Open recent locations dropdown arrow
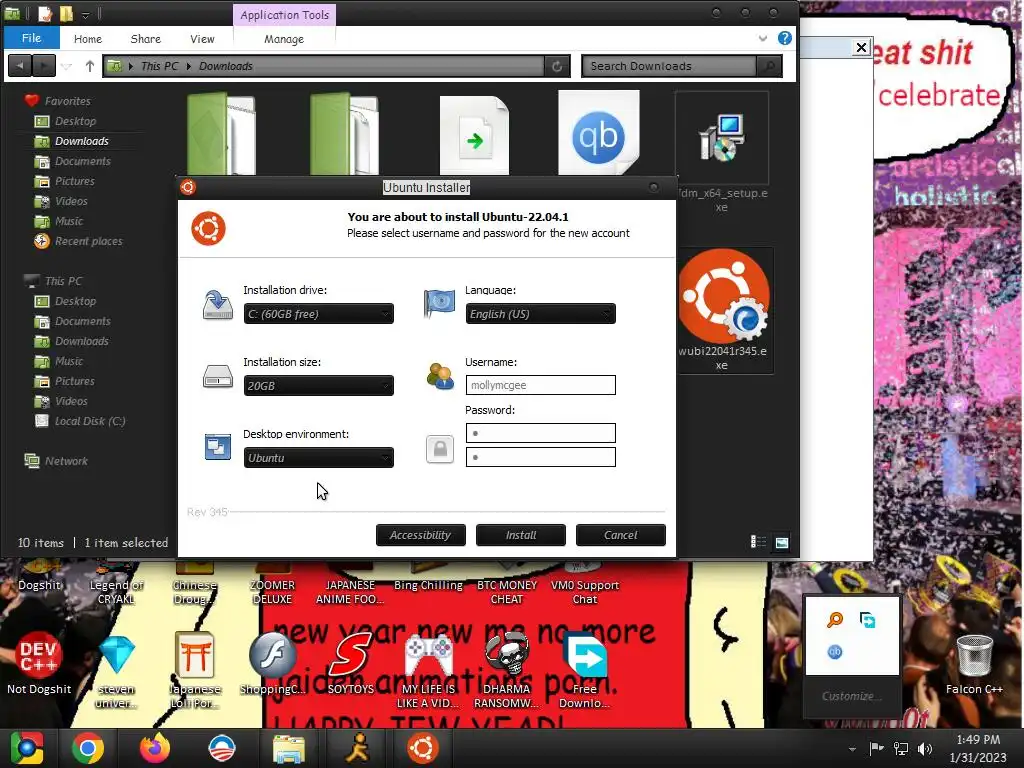This screenshot has width=1024, height=768. coord(67,66)
